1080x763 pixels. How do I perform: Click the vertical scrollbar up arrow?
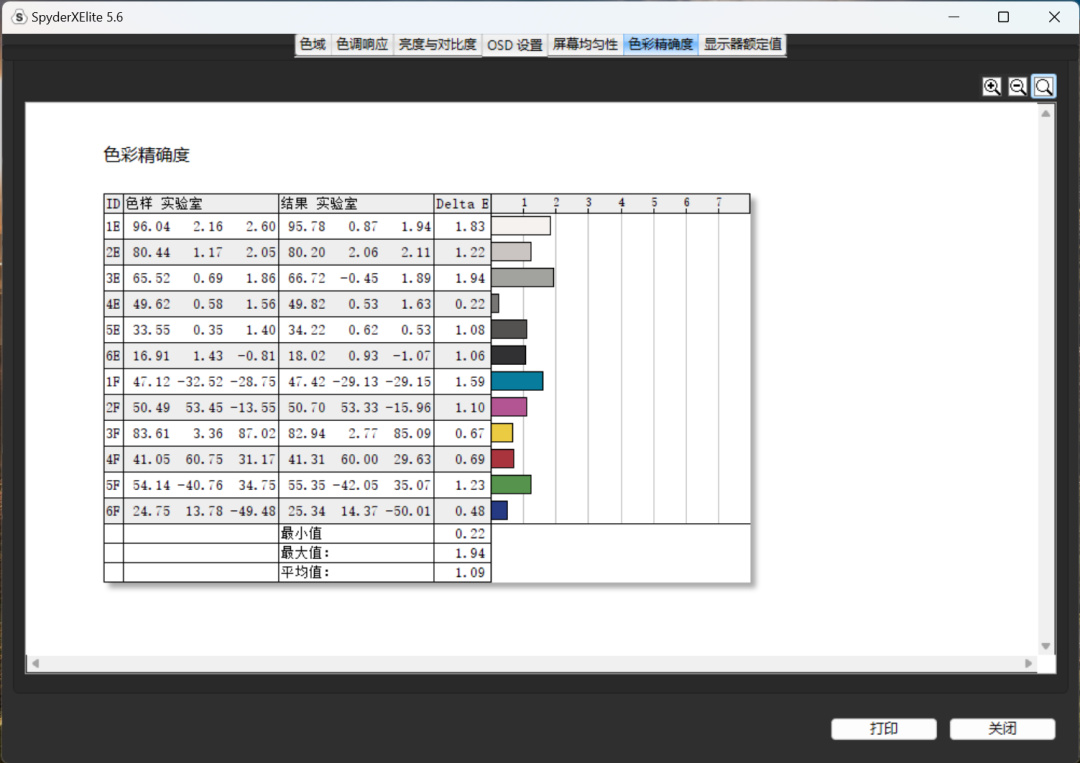[x=1046, y=114]
